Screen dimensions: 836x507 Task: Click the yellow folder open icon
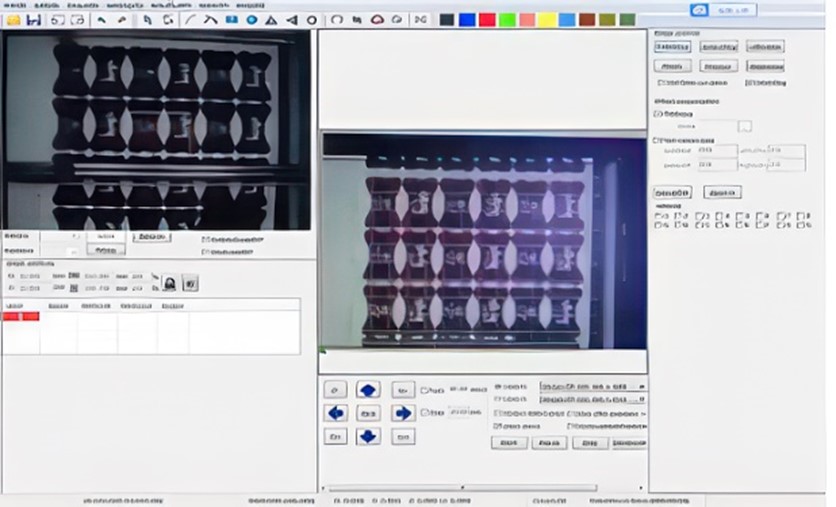coord(13,20)
